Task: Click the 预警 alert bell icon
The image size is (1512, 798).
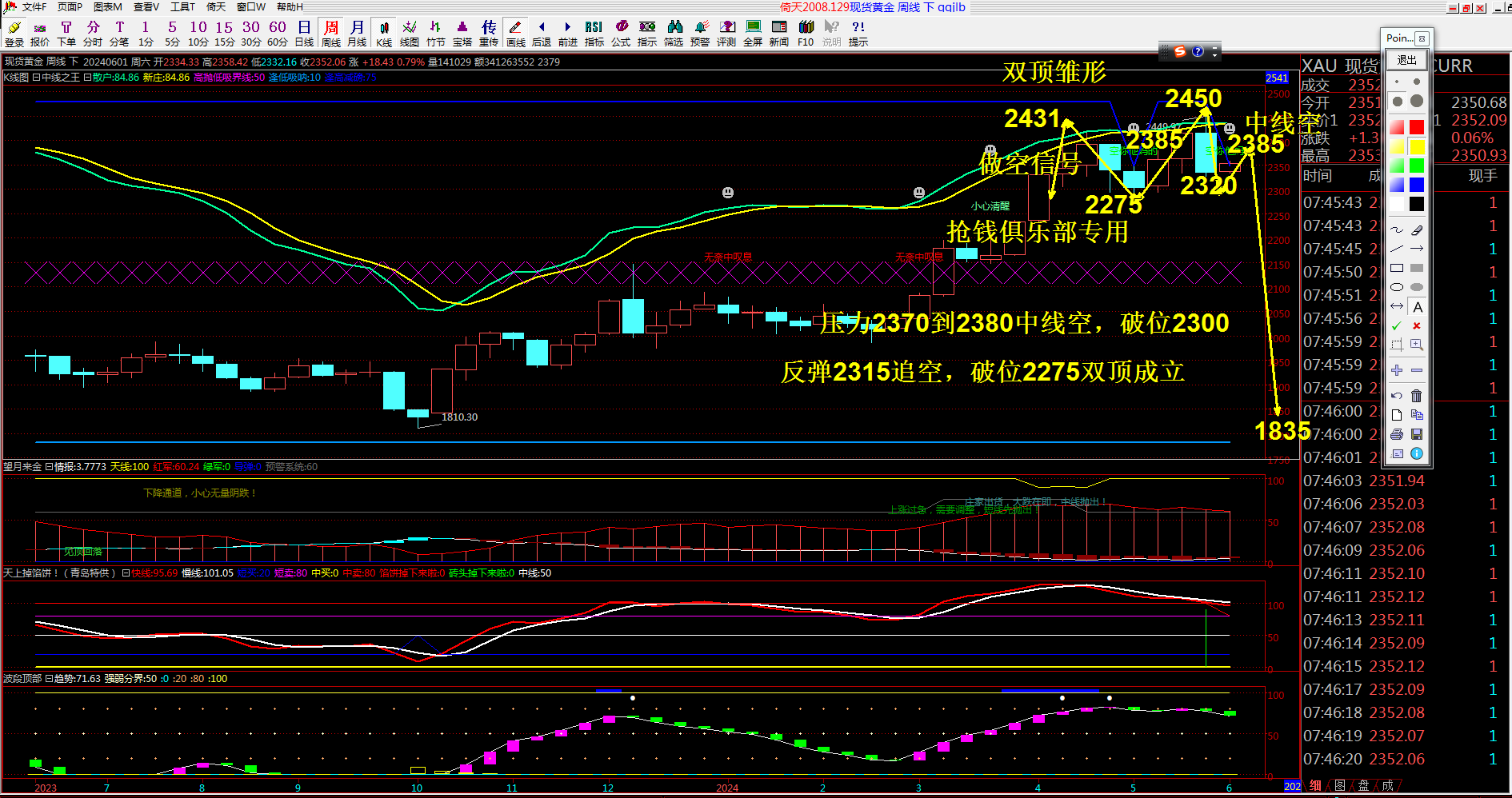Action: point(699,32)
